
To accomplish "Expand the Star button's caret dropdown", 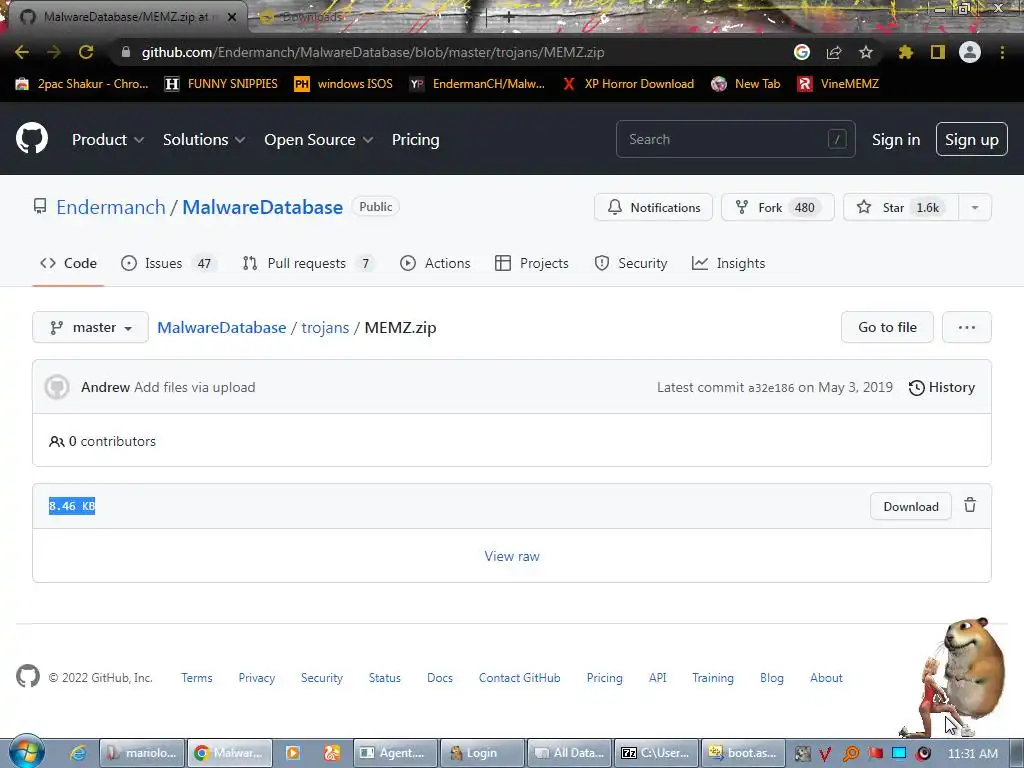I will (974, 207).
